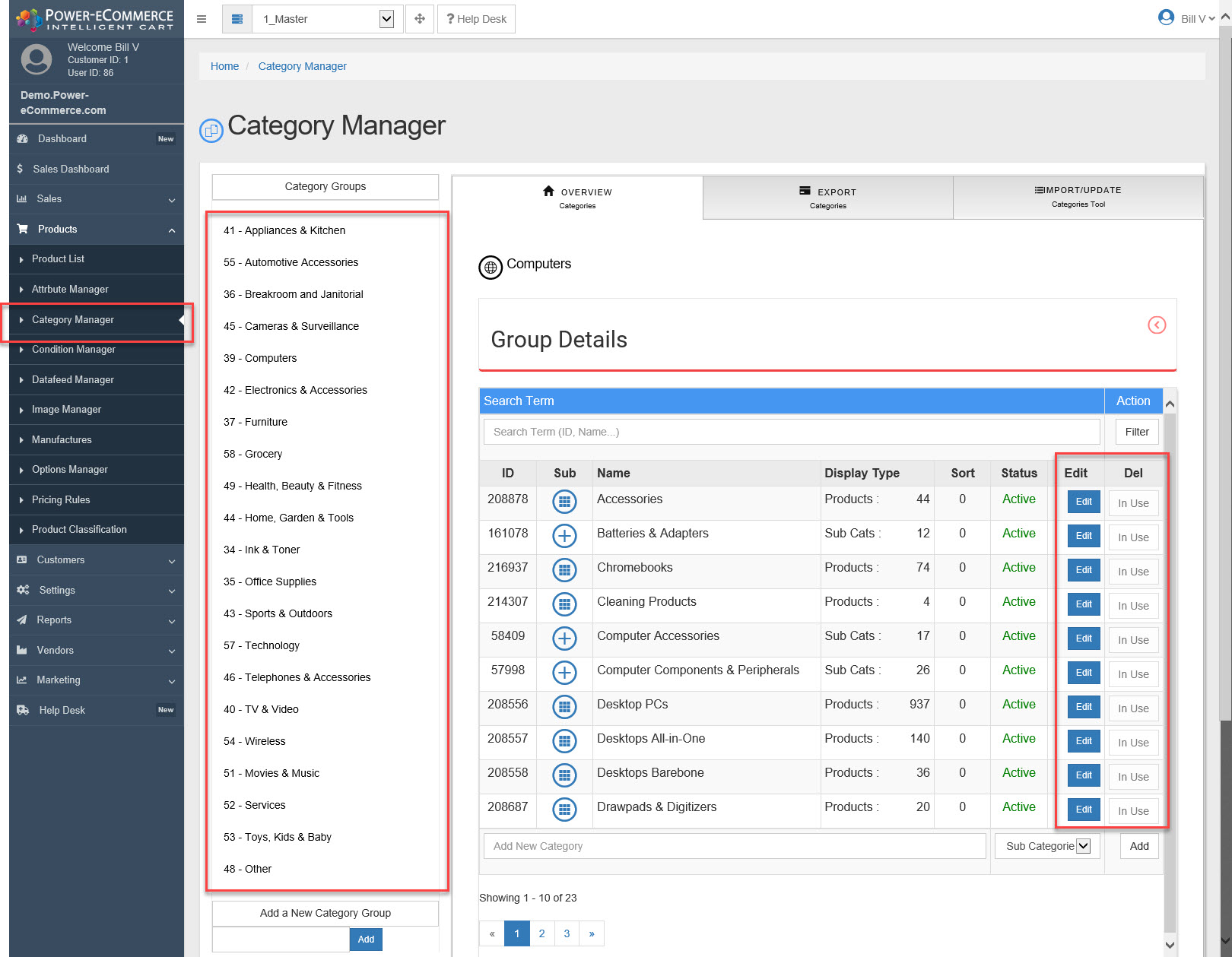
Task: Expand the Customers sidebar menu
Action: click(x=97, y=560)
